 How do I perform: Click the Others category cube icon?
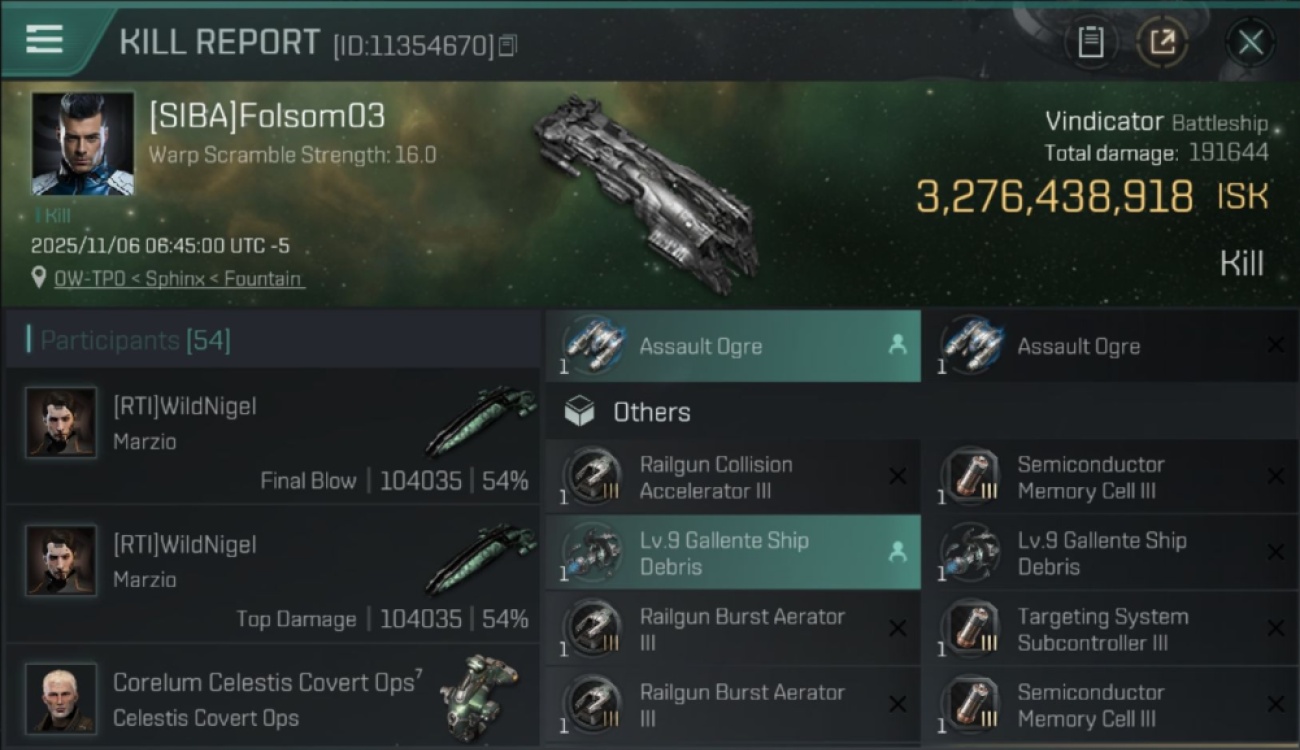(579, 411)
